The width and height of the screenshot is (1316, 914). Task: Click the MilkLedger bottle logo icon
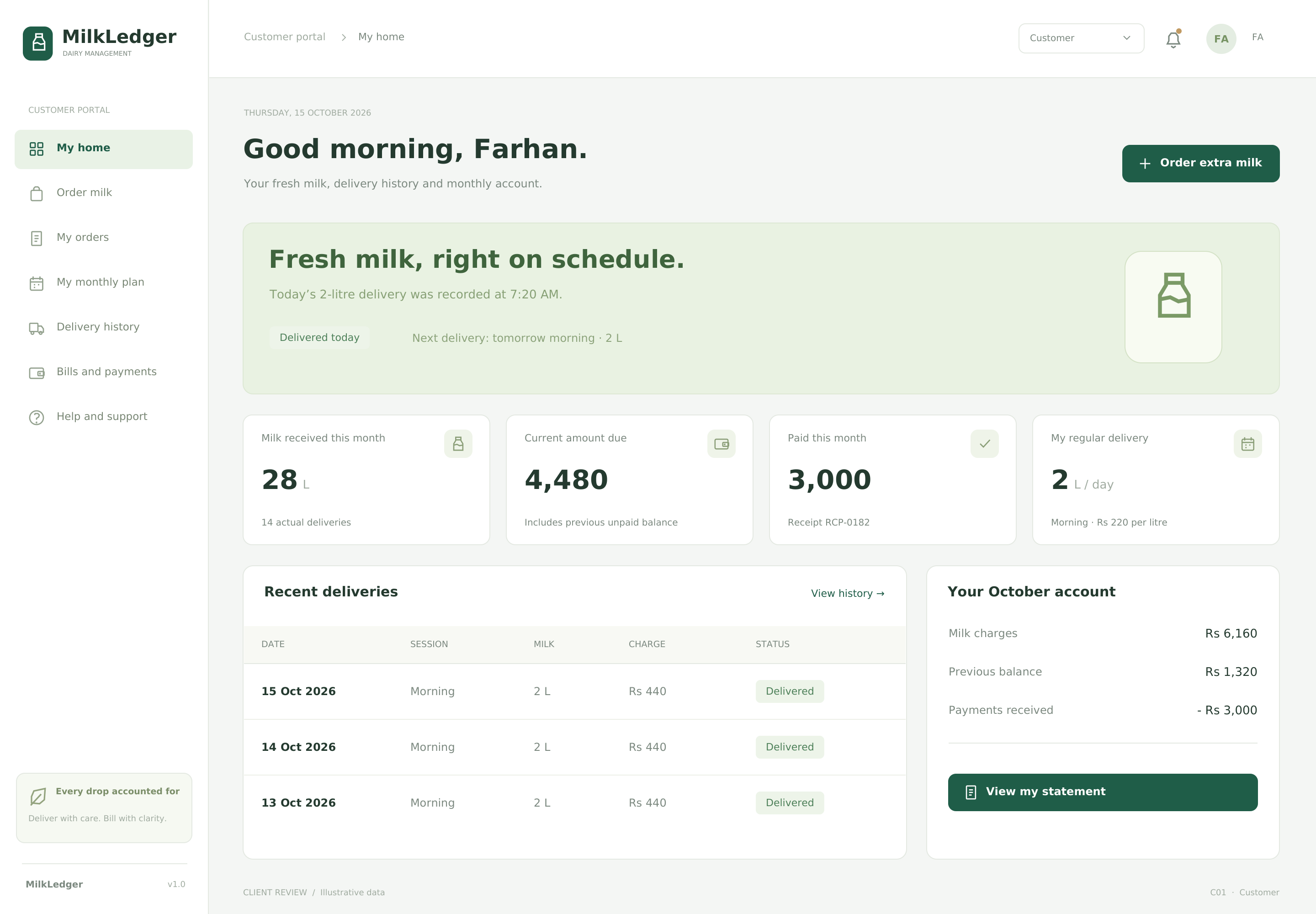pyautogui.click(x=38, y=43)
